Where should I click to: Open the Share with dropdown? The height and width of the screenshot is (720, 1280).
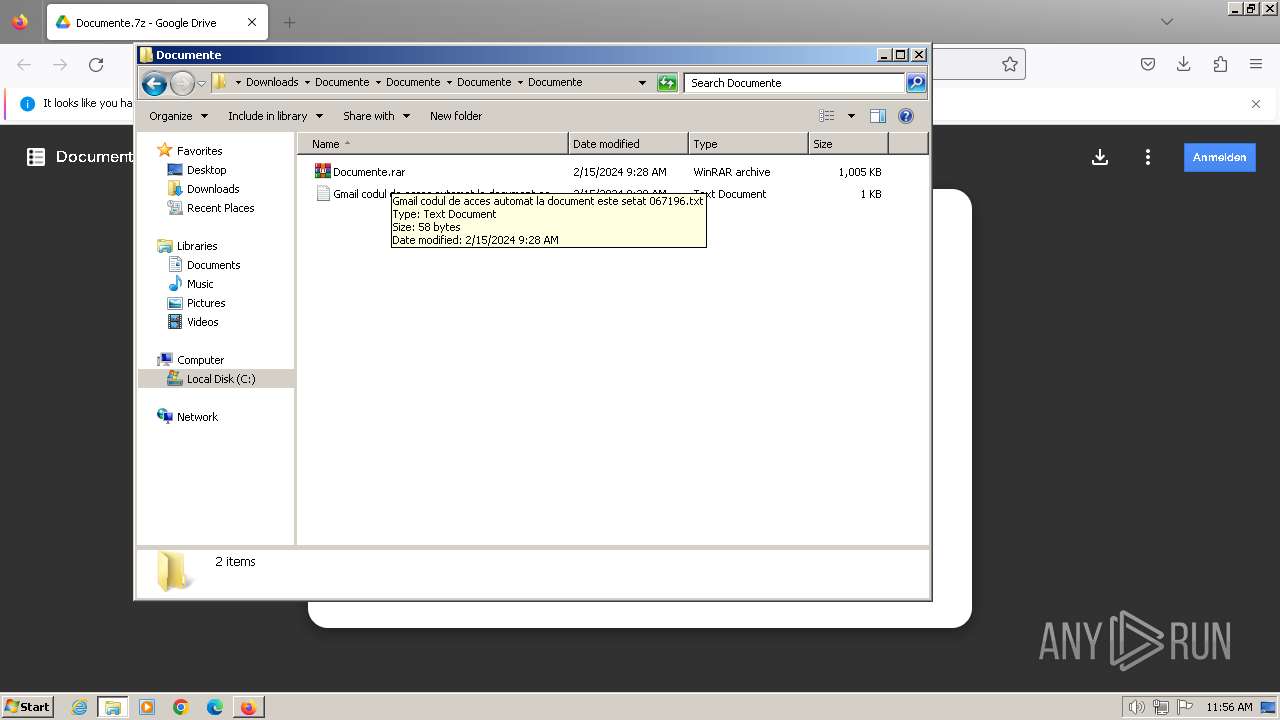point(376,116)
